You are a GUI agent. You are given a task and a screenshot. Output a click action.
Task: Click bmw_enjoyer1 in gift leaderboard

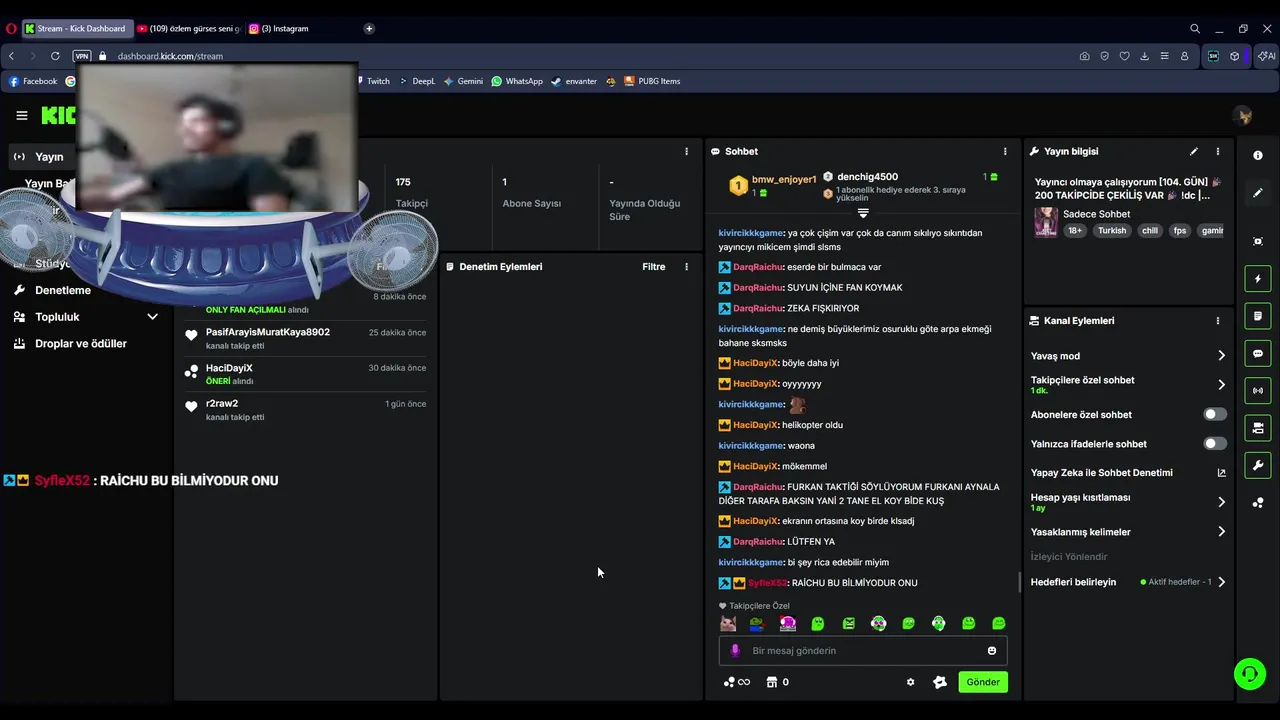[784, 179]
